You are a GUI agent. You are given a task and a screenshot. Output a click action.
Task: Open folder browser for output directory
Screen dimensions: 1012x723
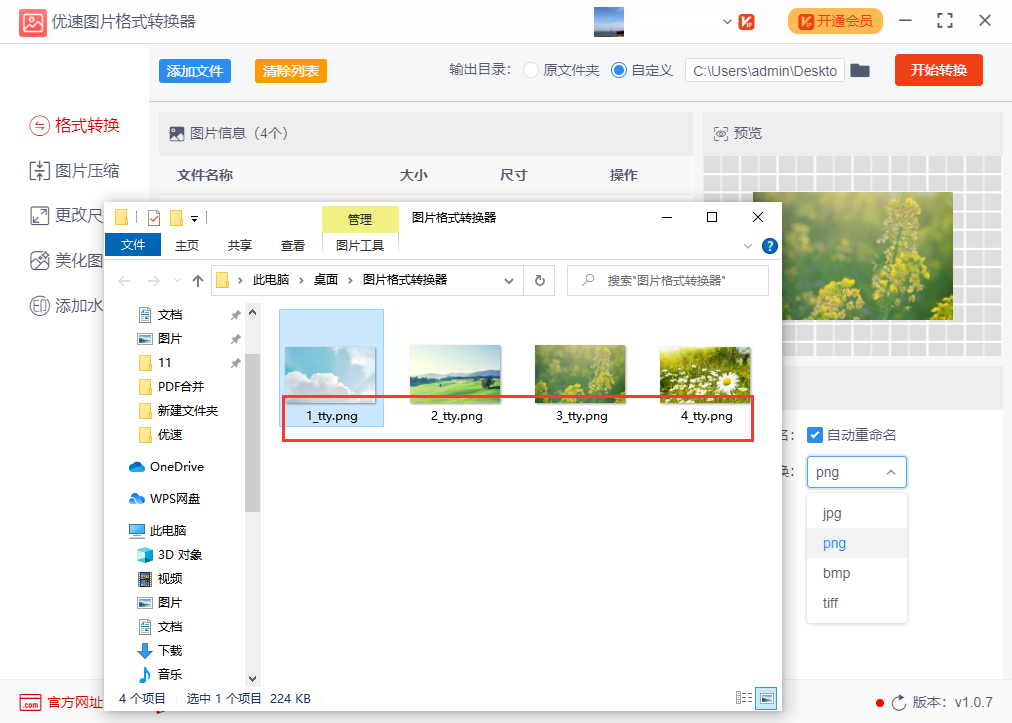pyautogui.click(x=860, y=71)
